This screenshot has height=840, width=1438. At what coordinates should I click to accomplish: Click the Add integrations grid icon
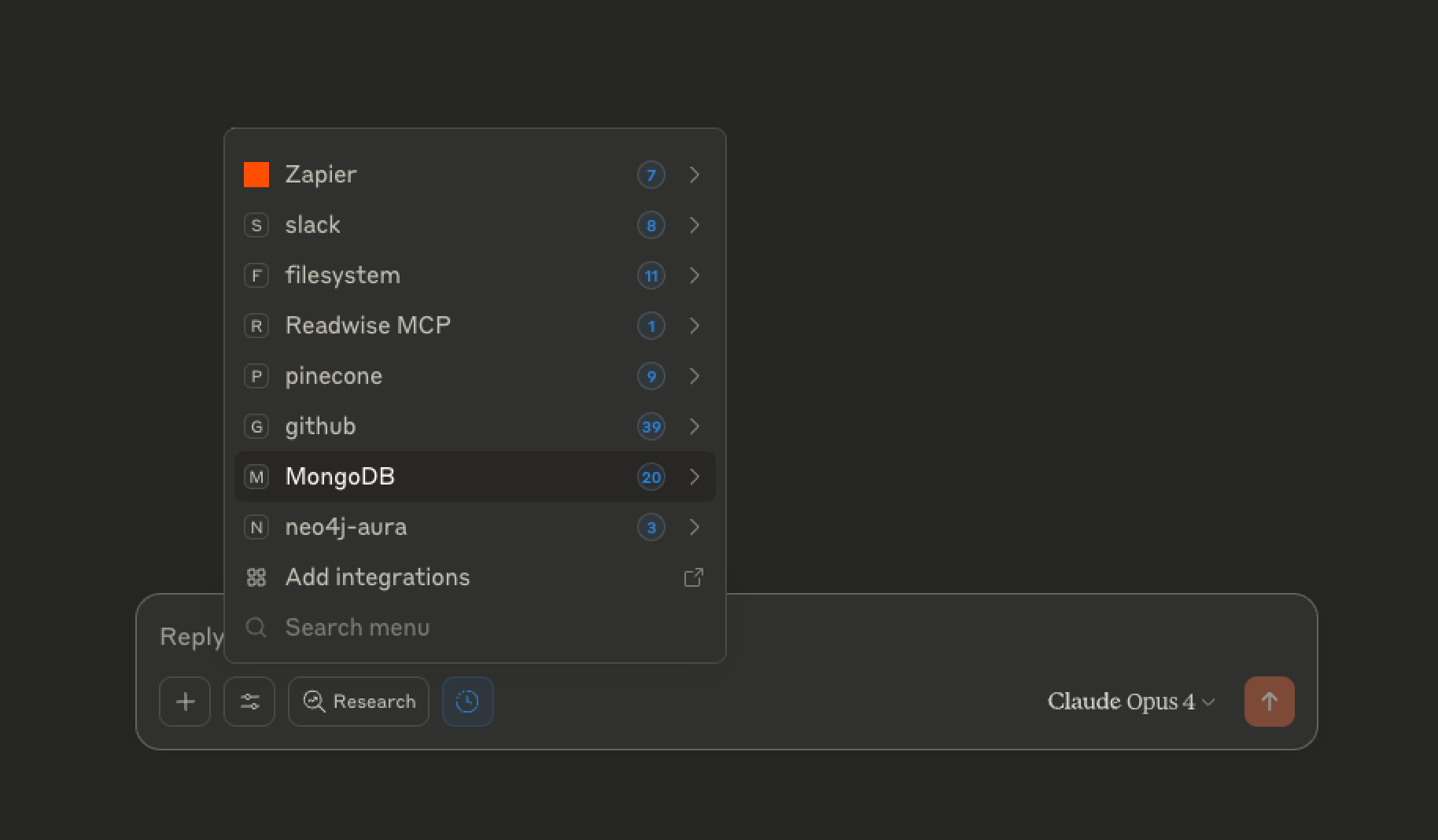coord(256,577)
